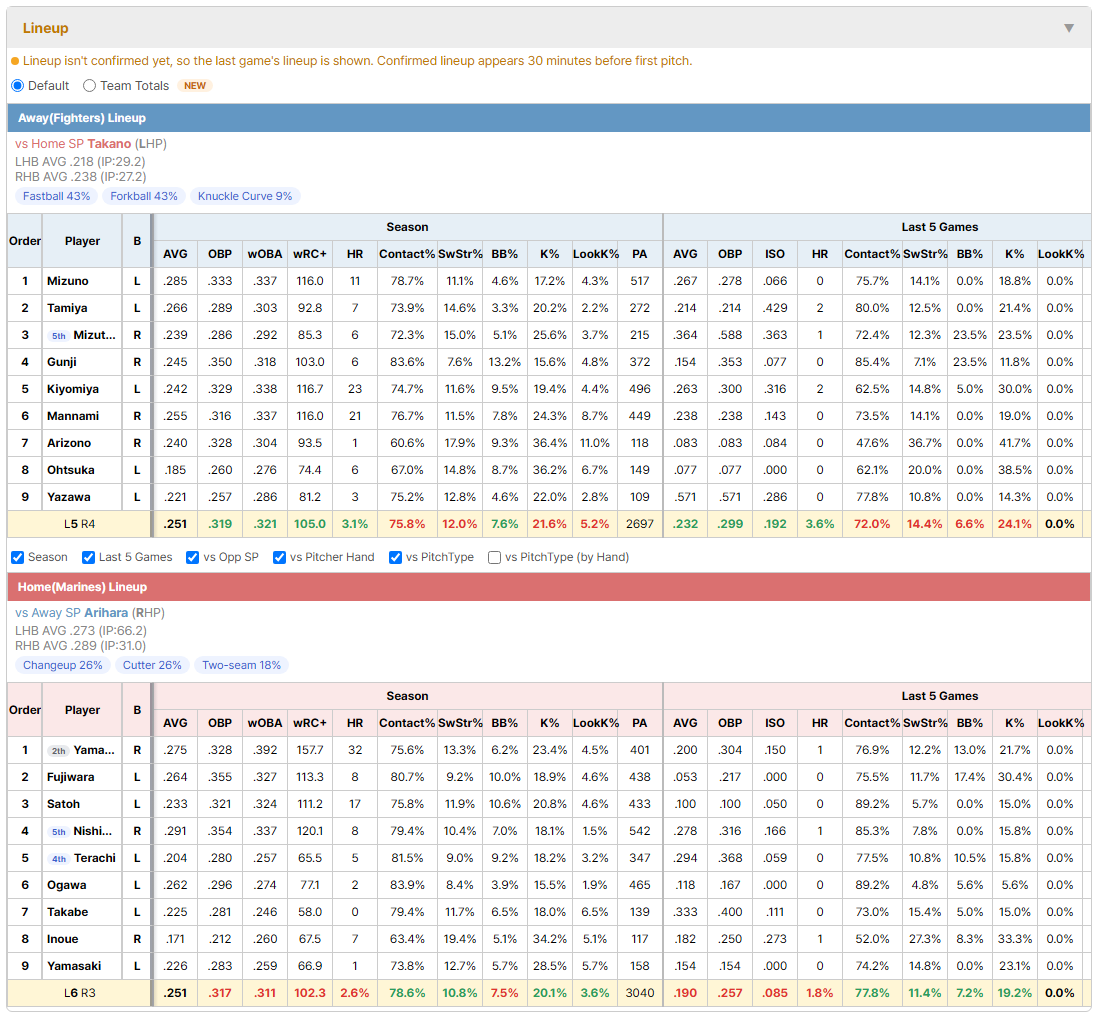This screenshot has width=1098, height=1018.
Task: Click the 2th badge next to Yama...
Action: pyautogui.click(x=59, y=751)
